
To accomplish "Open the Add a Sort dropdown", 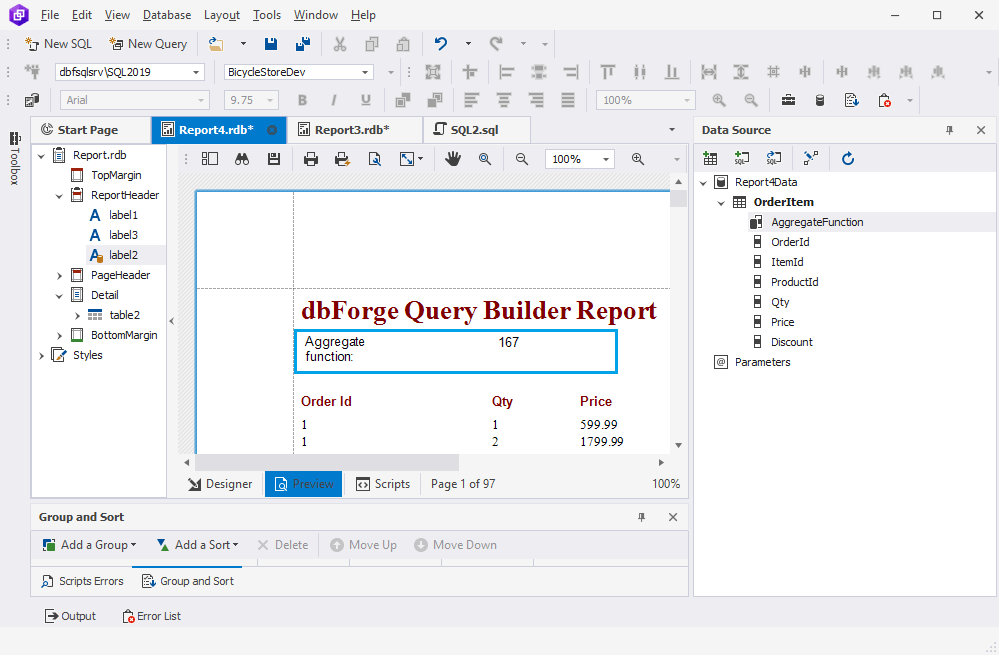I will (x=198, y=545).
